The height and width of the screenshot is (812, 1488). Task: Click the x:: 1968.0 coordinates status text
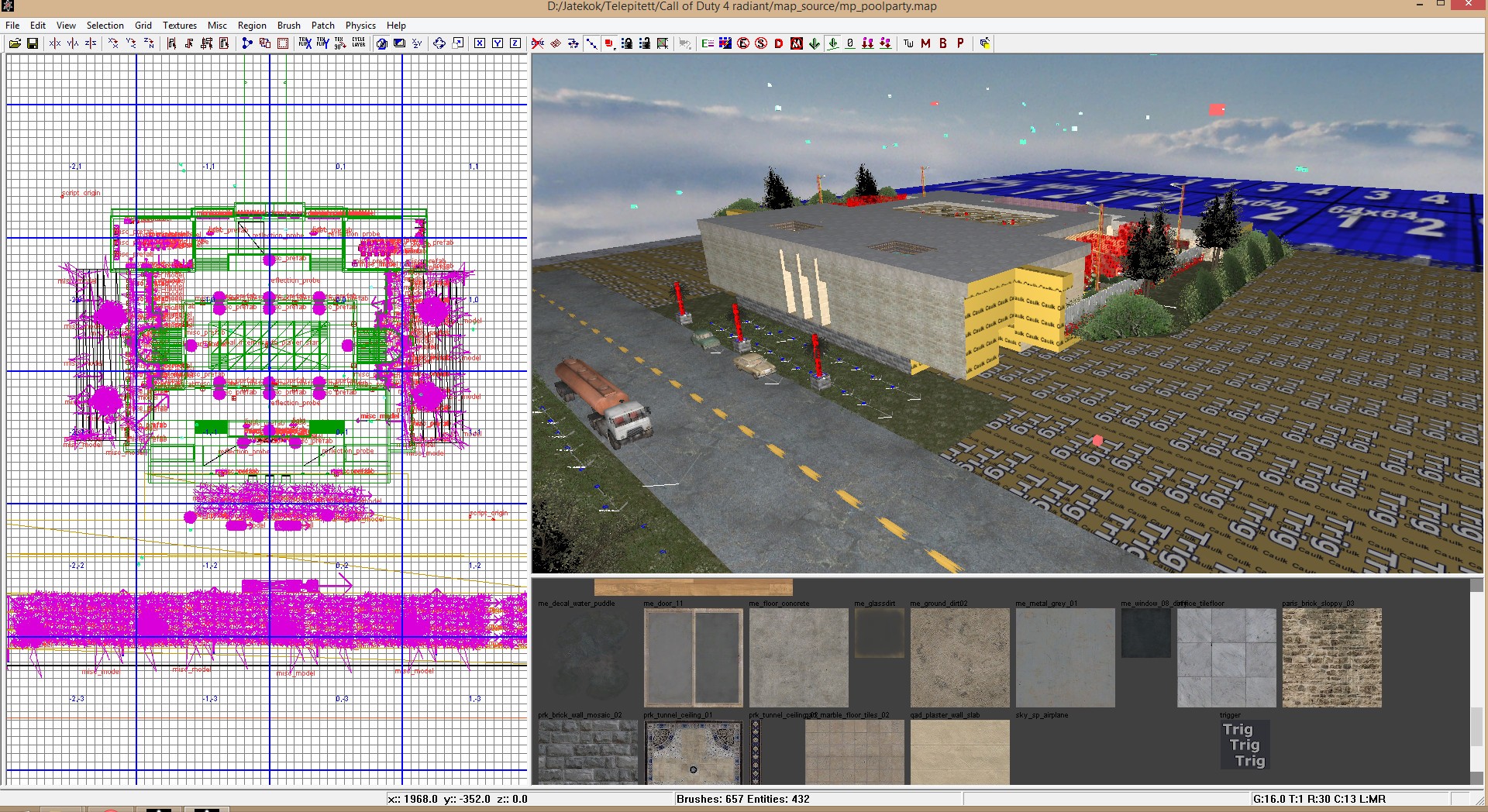[457, 799]
